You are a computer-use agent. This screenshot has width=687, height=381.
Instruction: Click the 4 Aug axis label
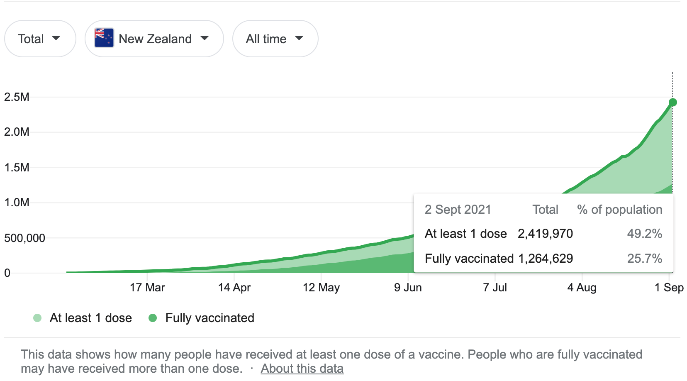tap(582, 287)
